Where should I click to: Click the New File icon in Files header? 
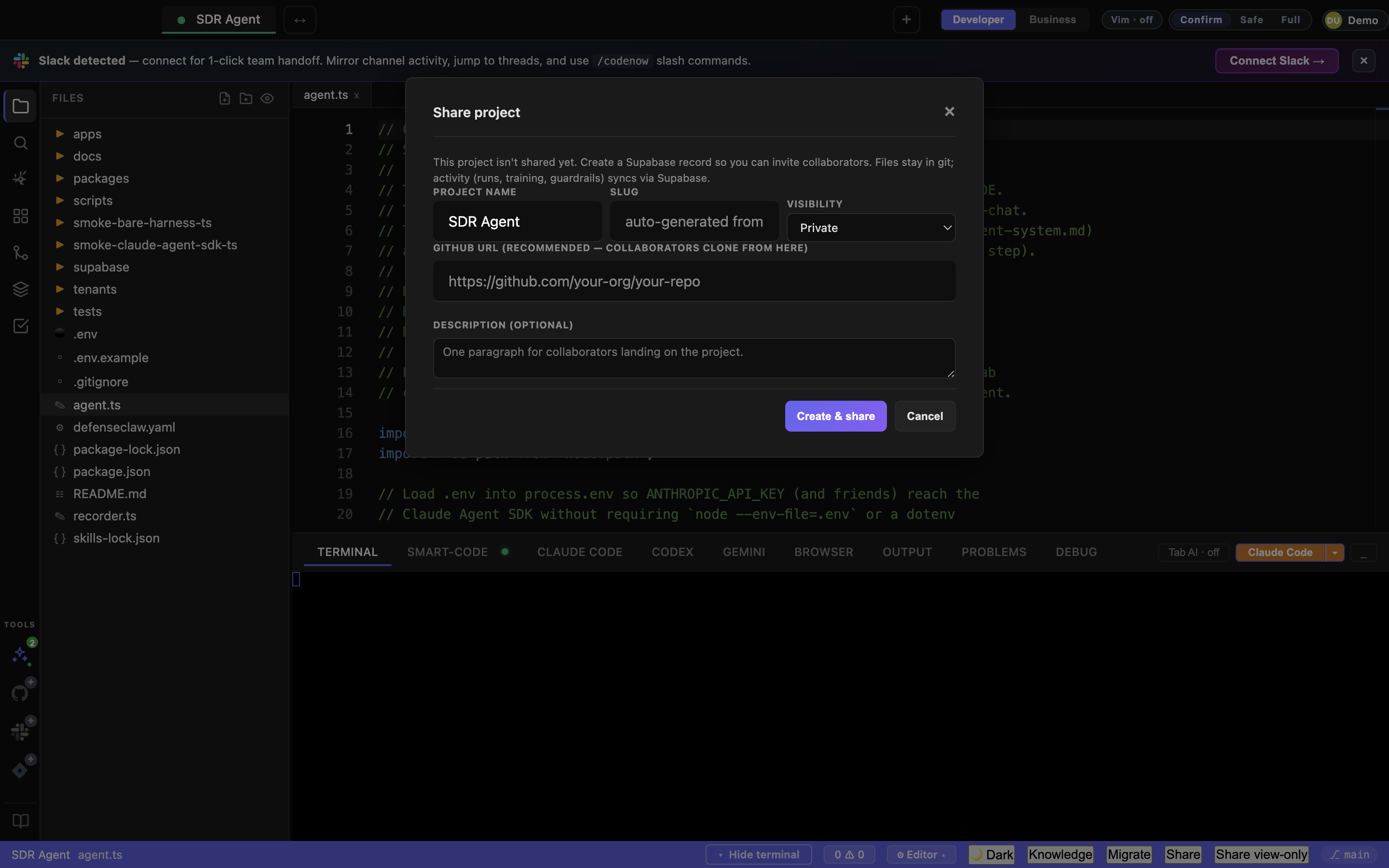point(224,98)
